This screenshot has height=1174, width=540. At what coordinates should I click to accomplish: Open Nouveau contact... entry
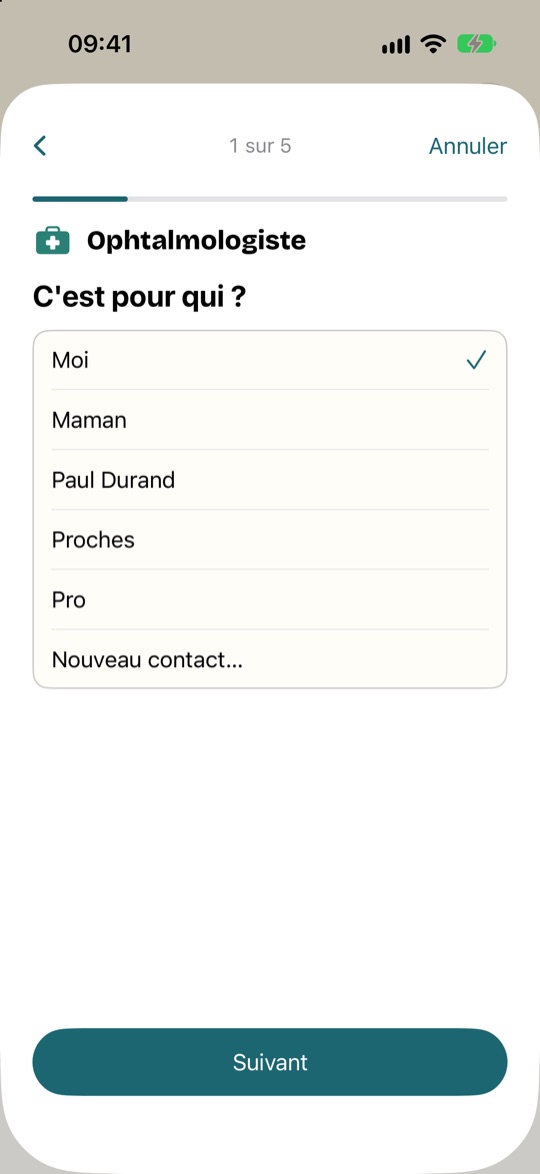pyautogui.click(x=270, y=659)
